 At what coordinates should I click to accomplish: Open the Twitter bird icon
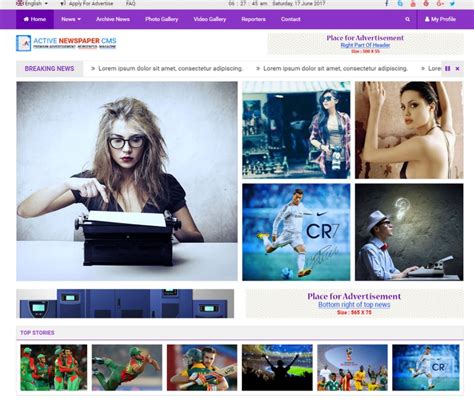452,4
